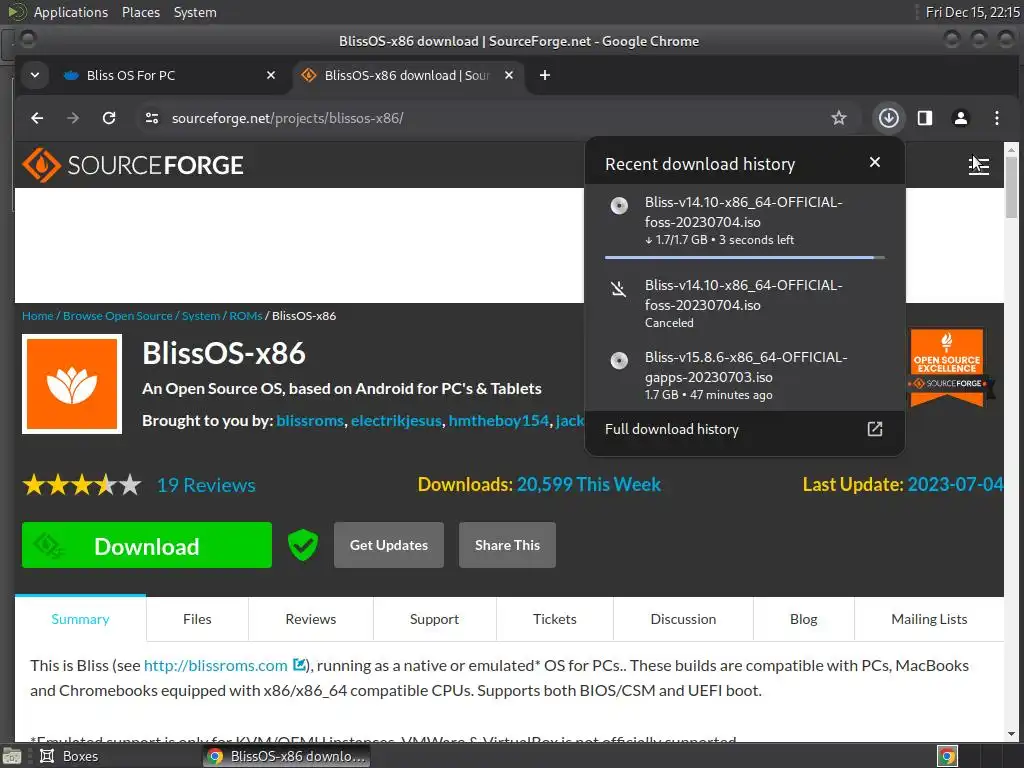1024x768 pixels.
Task: Click the Full download history entry
Action: pyautogui.click(x=745, y=429)
